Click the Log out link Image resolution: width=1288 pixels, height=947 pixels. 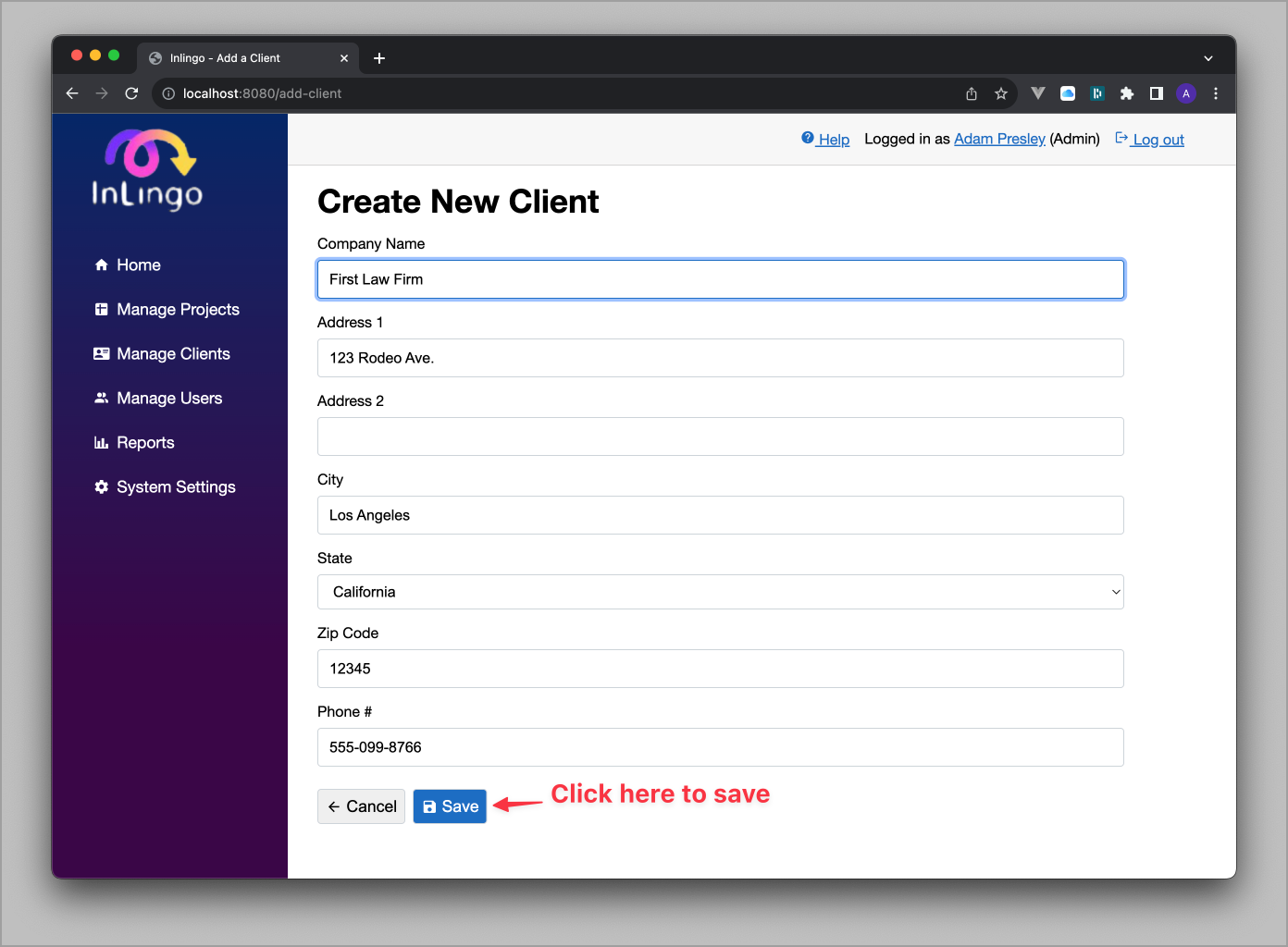(x=1156, y=139)
